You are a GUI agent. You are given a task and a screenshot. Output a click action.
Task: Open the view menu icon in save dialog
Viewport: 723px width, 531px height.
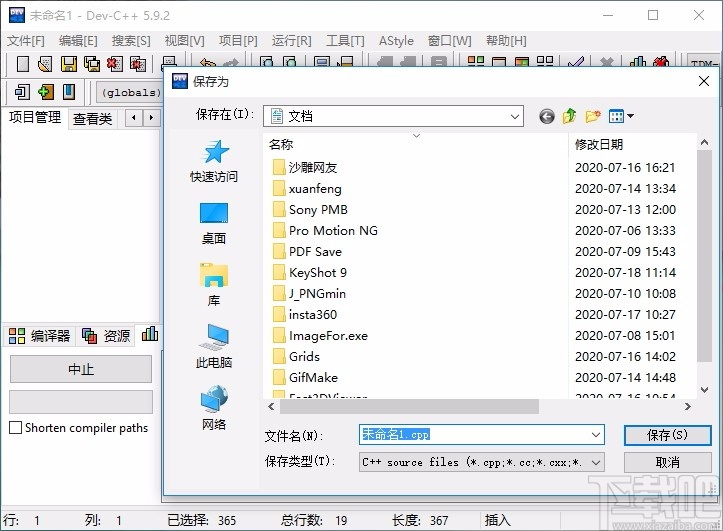pos(621,116)
